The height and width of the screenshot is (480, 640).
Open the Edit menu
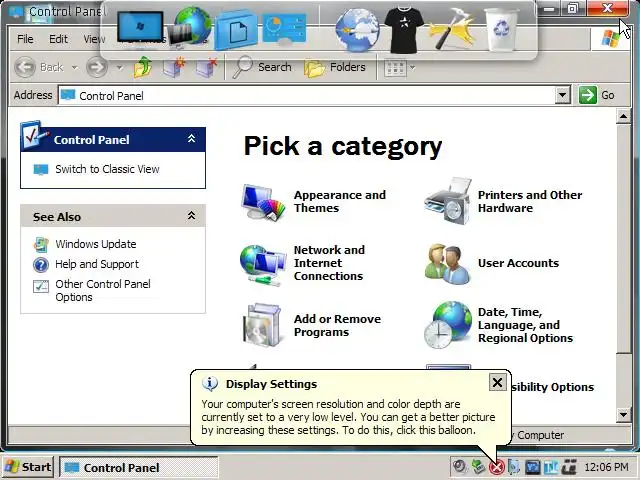(58, 39)
